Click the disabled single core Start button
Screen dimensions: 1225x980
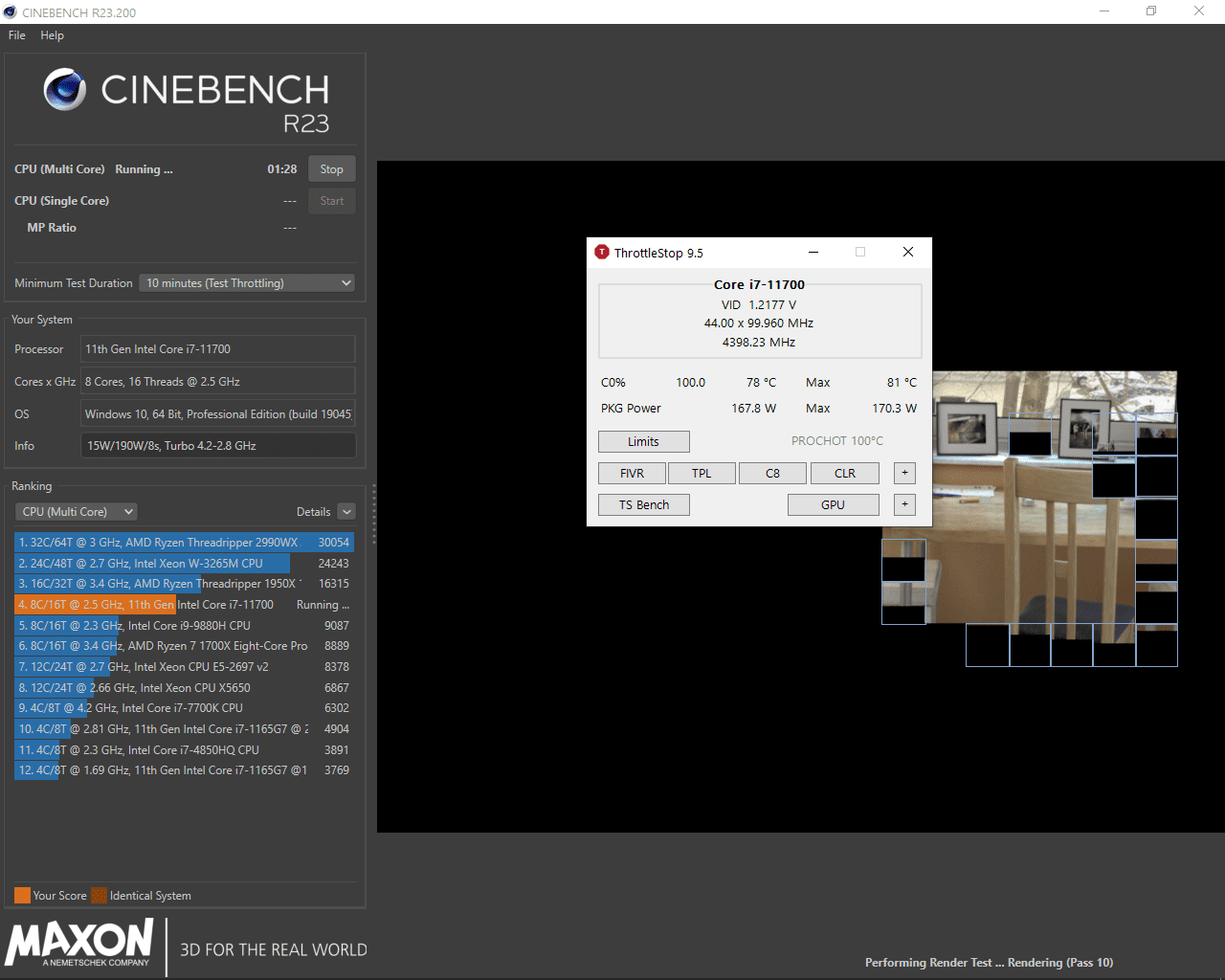coord(332,201)
